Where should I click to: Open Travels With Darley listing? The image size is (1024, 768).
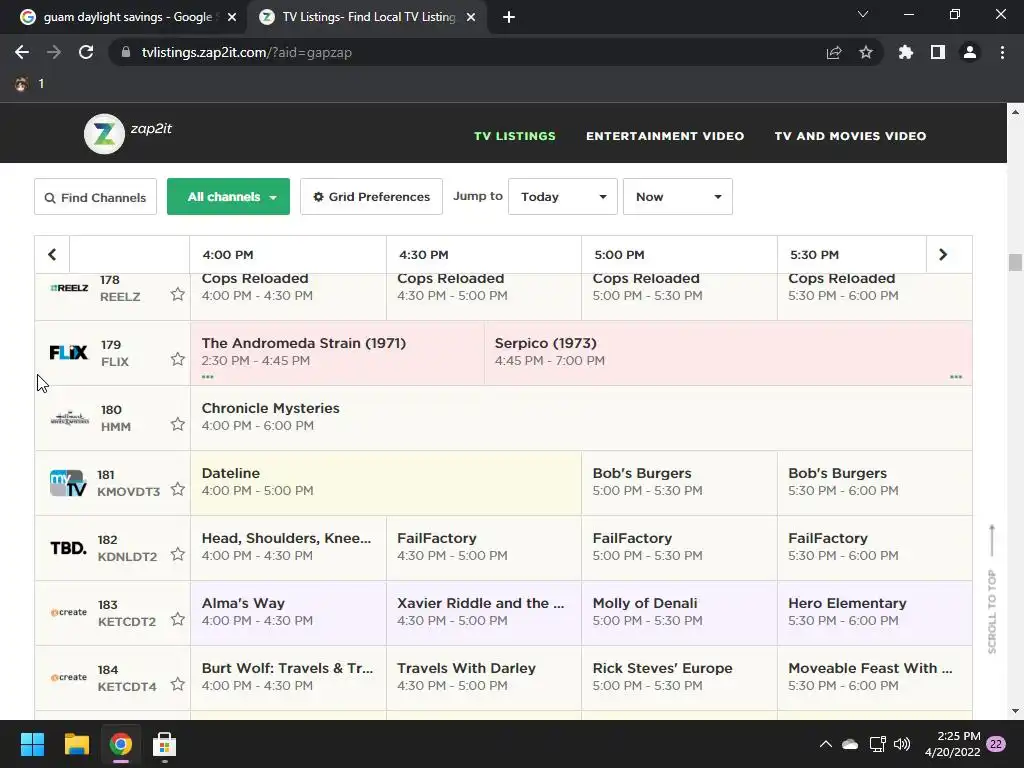click(484, 677)
